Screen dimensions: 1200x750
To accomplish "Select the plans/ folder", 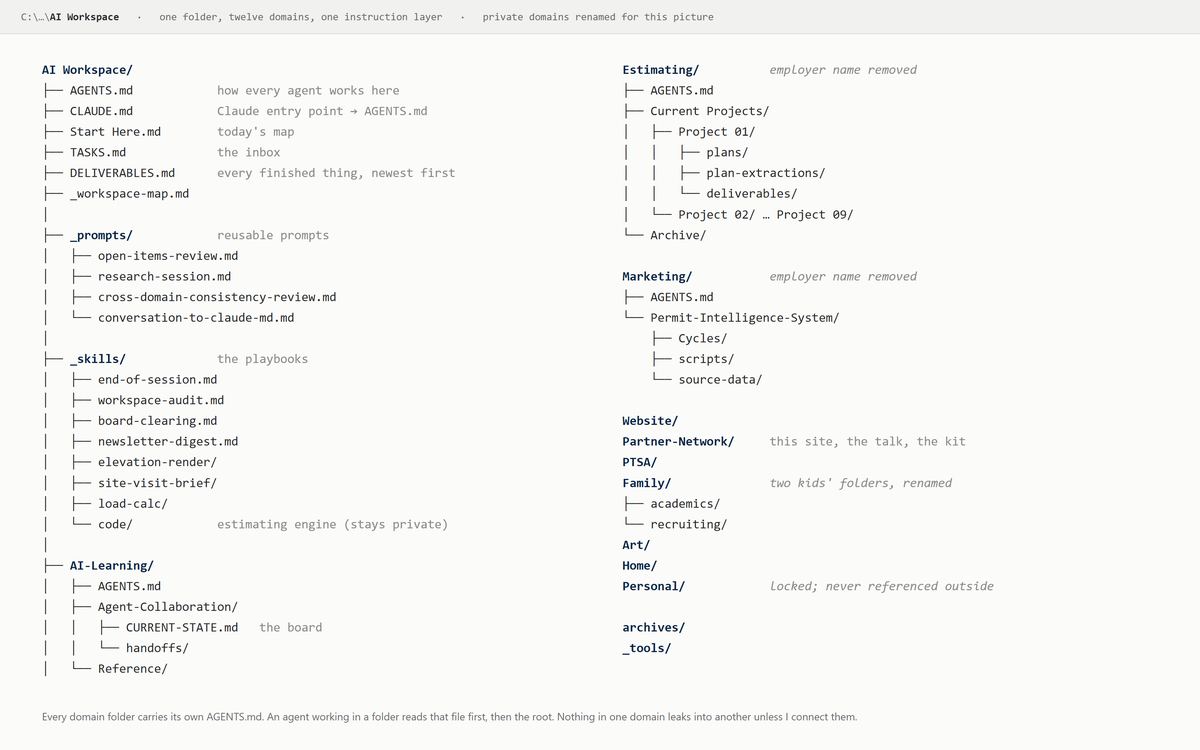I will 727,153.
